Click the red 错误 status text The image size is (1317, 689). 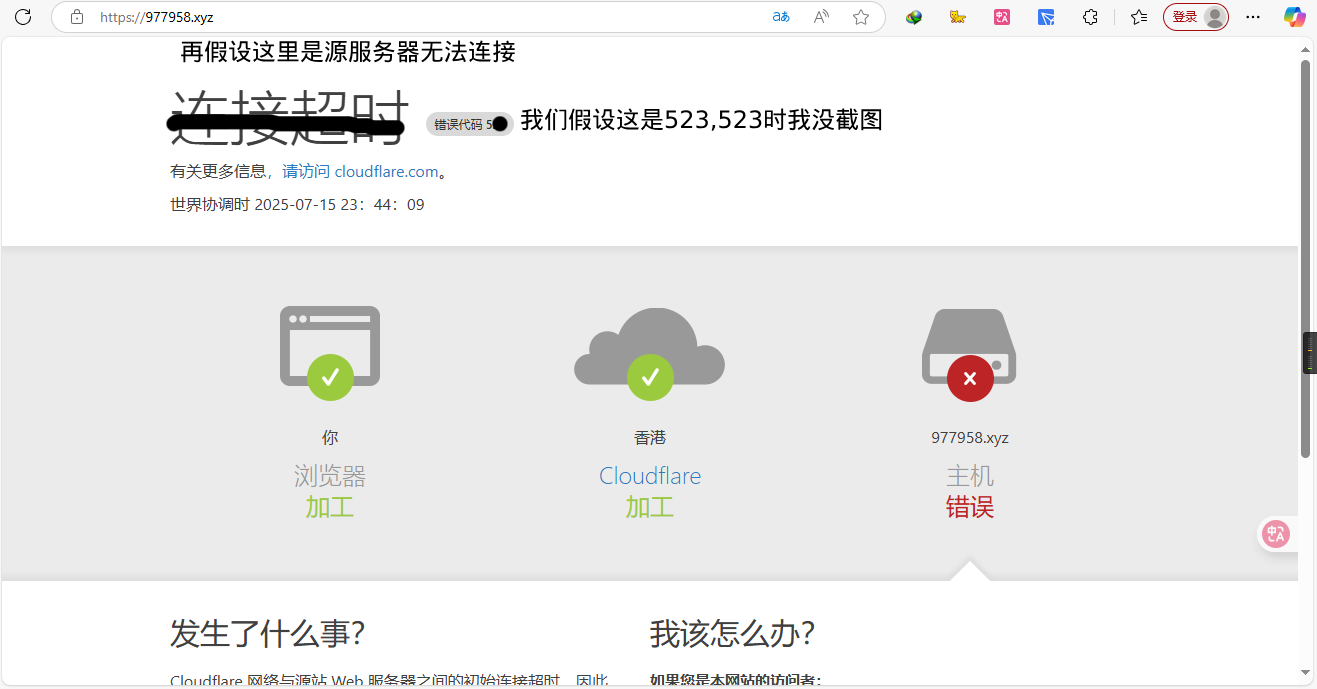pyautogui.click(x=970, y=507)
